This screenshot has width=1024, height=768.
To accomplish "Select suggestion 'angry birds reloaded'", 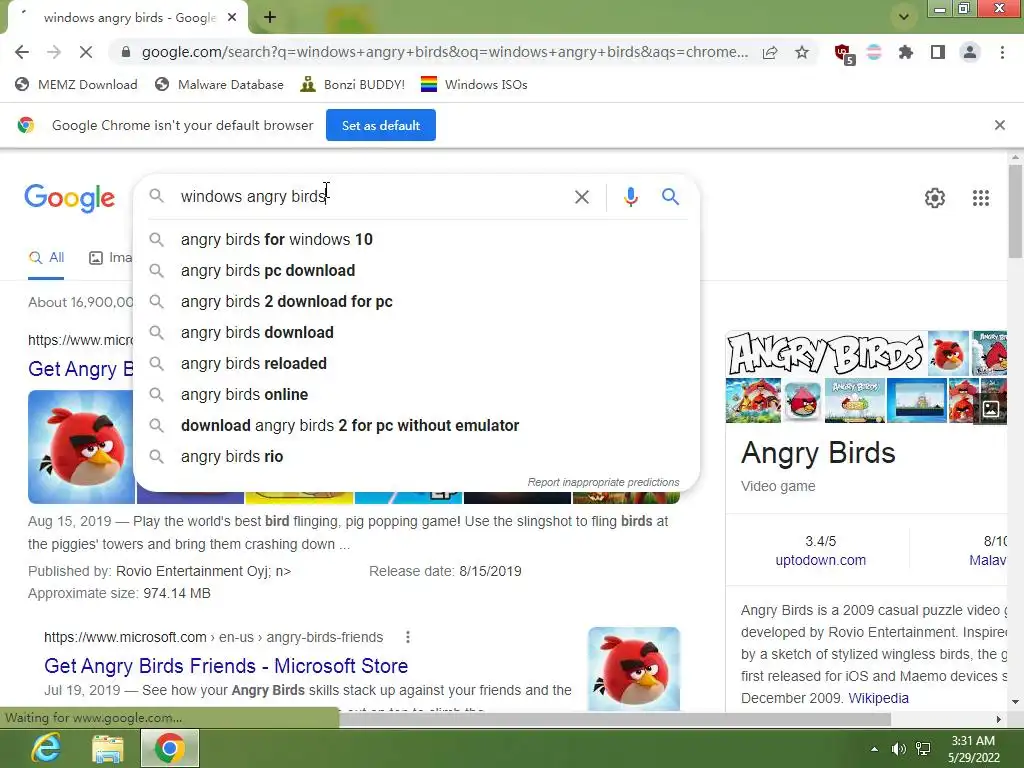I will tap(417, 364).
